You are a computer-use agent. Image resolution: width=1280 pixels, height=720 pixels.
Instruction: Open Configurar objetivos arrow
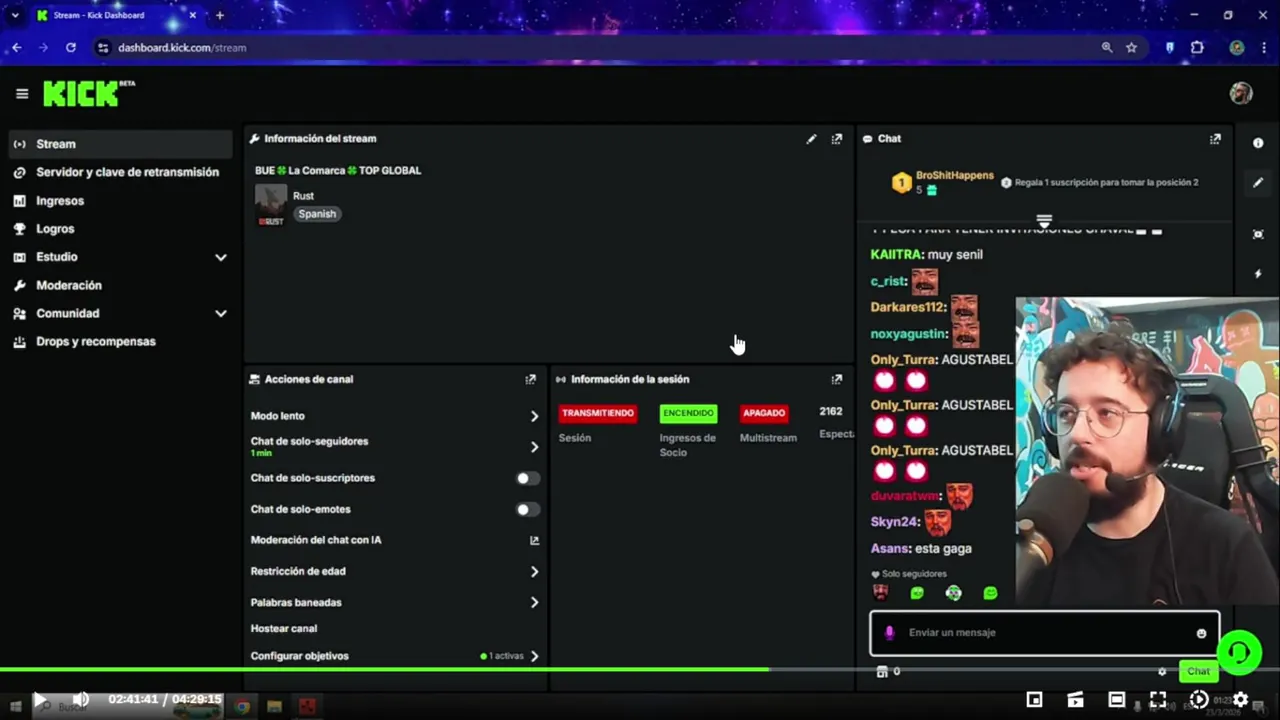click(x=534, y=656)
